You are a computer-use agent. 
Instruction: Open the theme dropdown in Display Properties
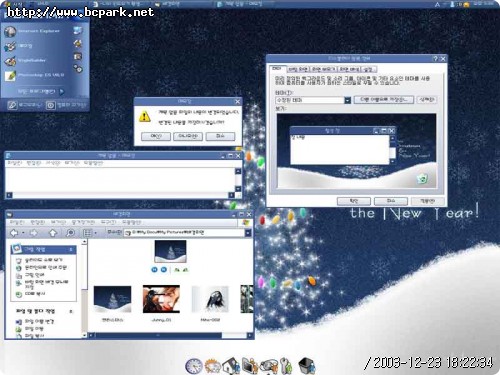[x=348, y=100]
